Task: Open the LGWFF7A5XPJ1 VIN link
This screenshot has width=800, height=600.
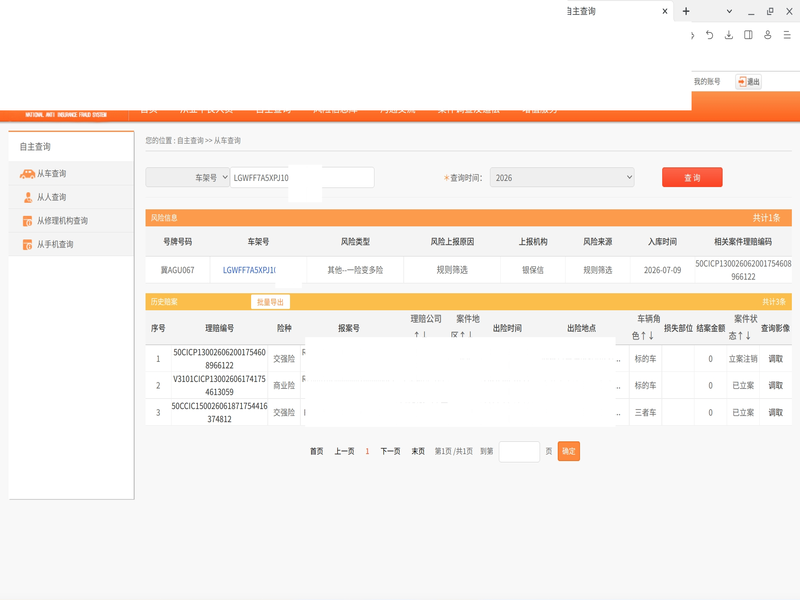Action: tap(249, 270)
